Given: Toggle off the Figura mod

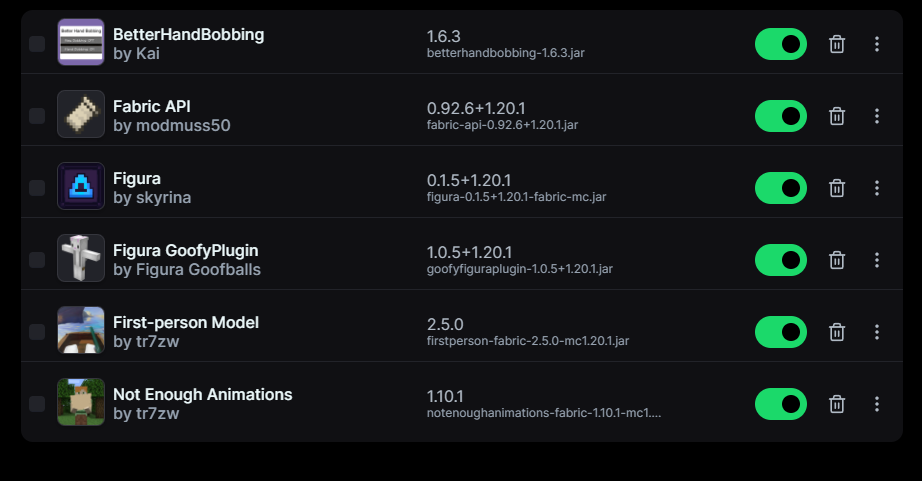Looking at the screenshot, I should pyautogui.click(x=780, y=188).
